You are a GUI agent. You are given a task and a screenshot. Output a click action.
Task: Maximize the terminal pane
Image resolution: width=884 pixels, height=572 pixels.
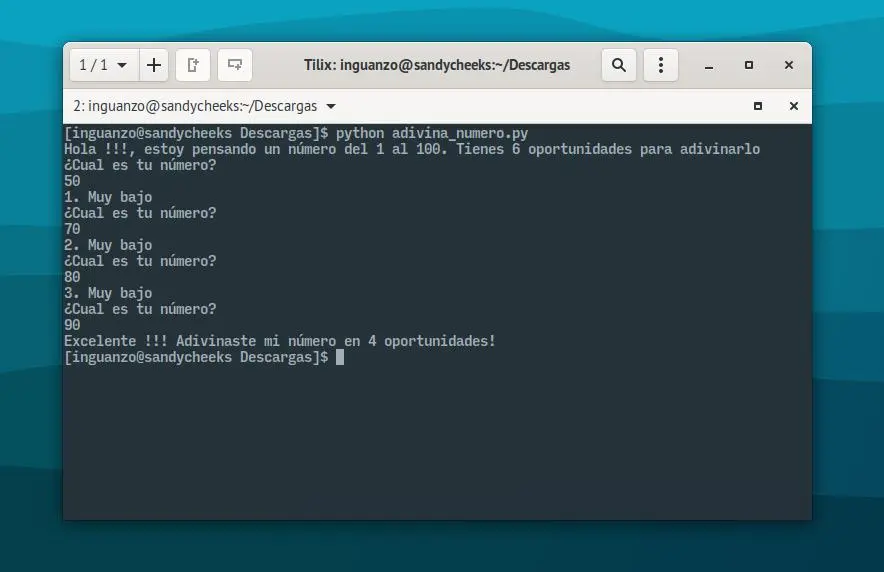click(758, 106)
